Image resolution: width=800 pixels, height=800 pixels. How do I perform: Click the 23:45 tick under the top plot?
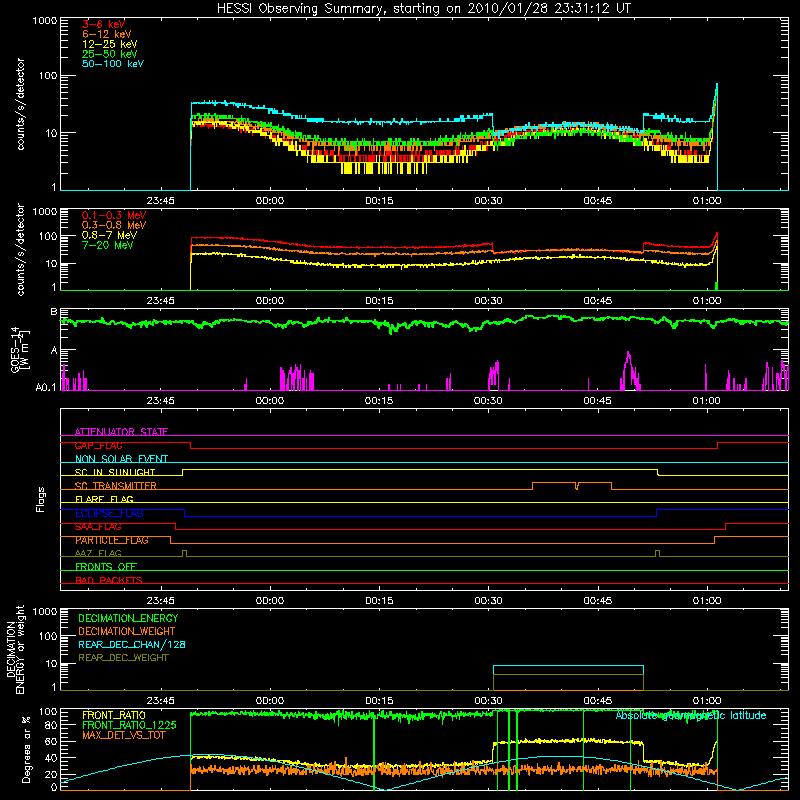pos(160,201)
